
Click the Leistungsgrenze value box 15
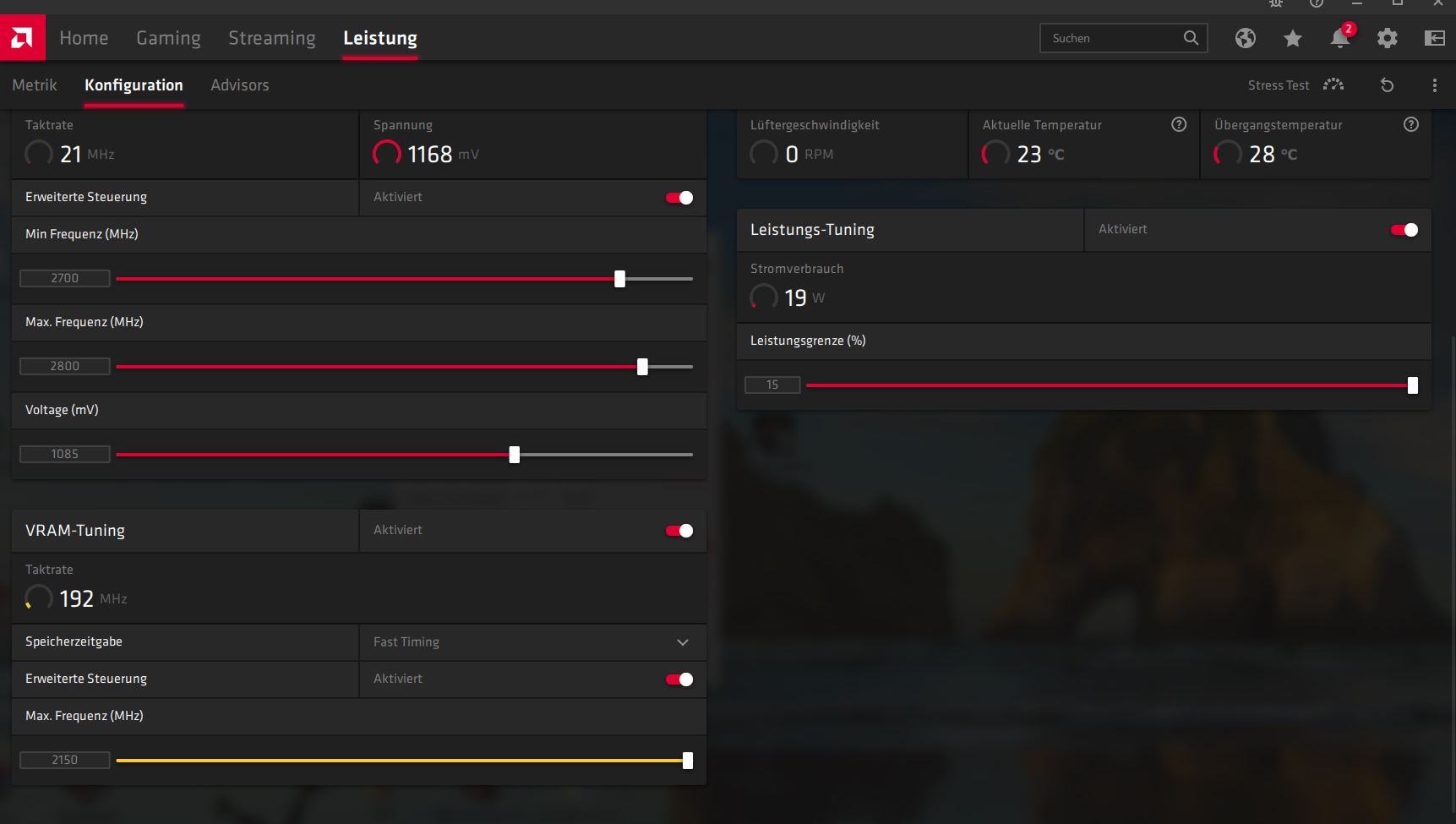point(772,385)
